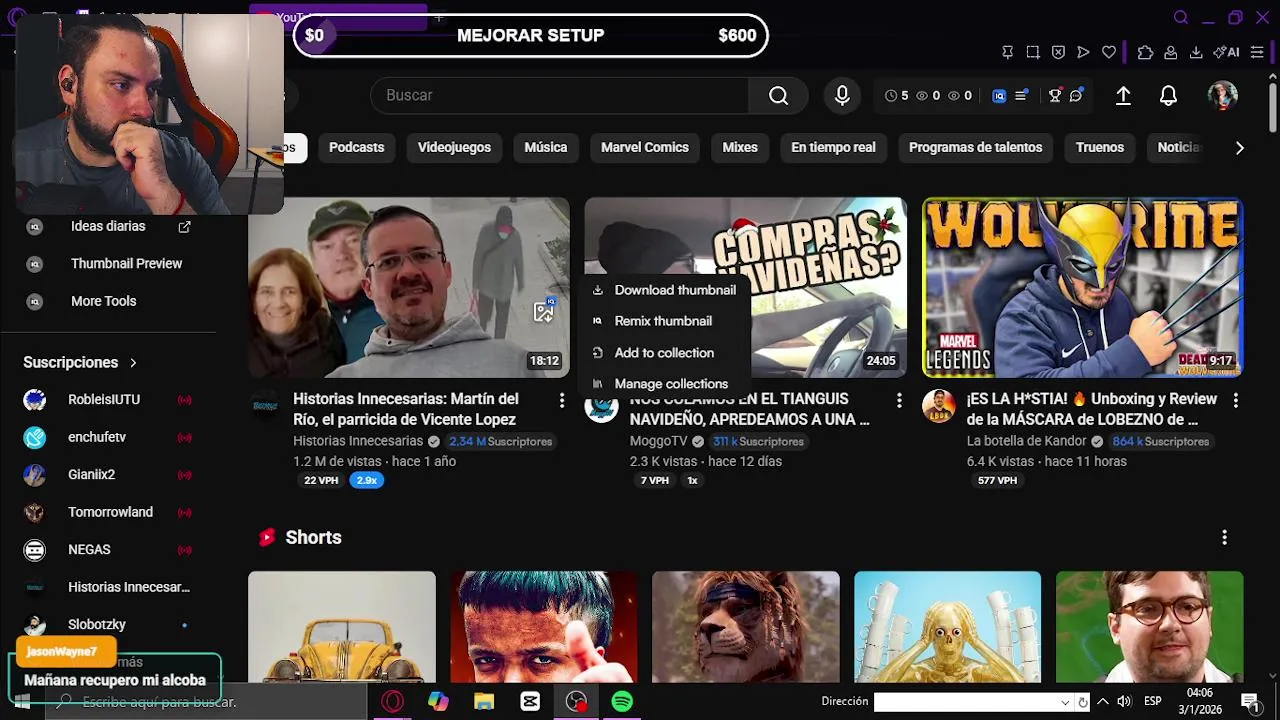Open the yellow Beetle car Short

click(342, 627)
